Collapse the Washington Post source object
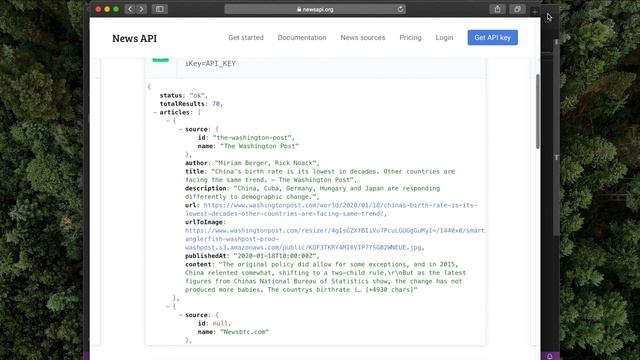The height and width of the screenshot is (360, 640). [180, 129]
